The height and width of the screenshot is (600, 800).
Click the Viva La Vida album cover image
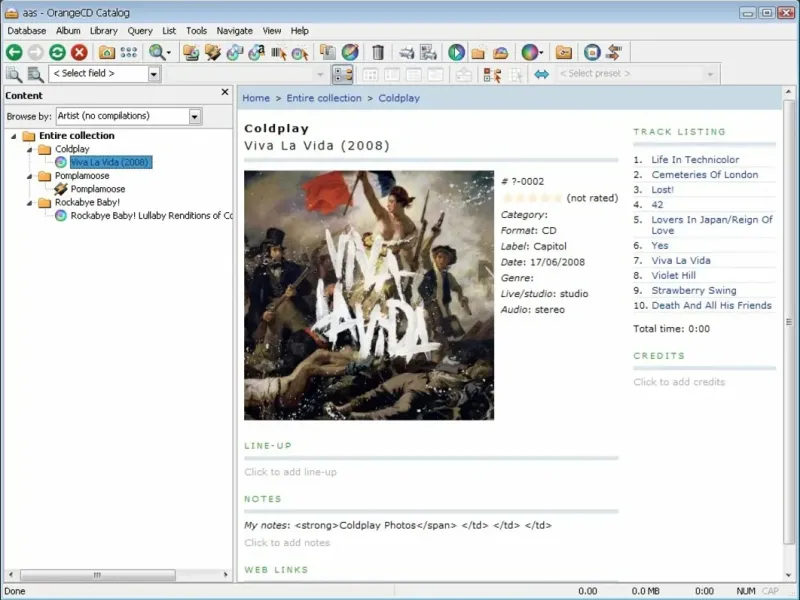(x=369, y=295)
